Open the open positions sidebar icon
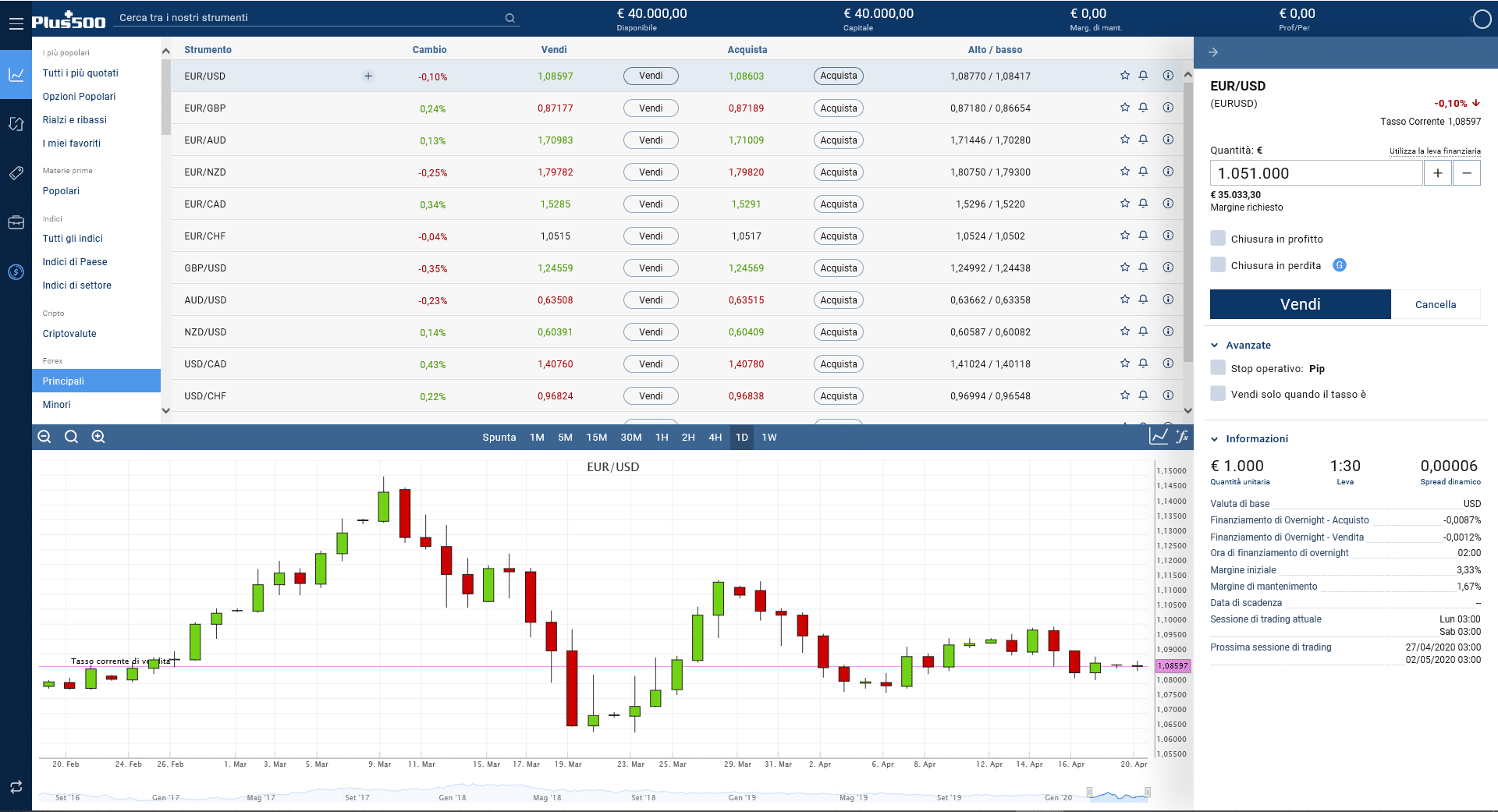Image resolution: width=1498 pixels, height=812 pixels. (x=16, y=124)
